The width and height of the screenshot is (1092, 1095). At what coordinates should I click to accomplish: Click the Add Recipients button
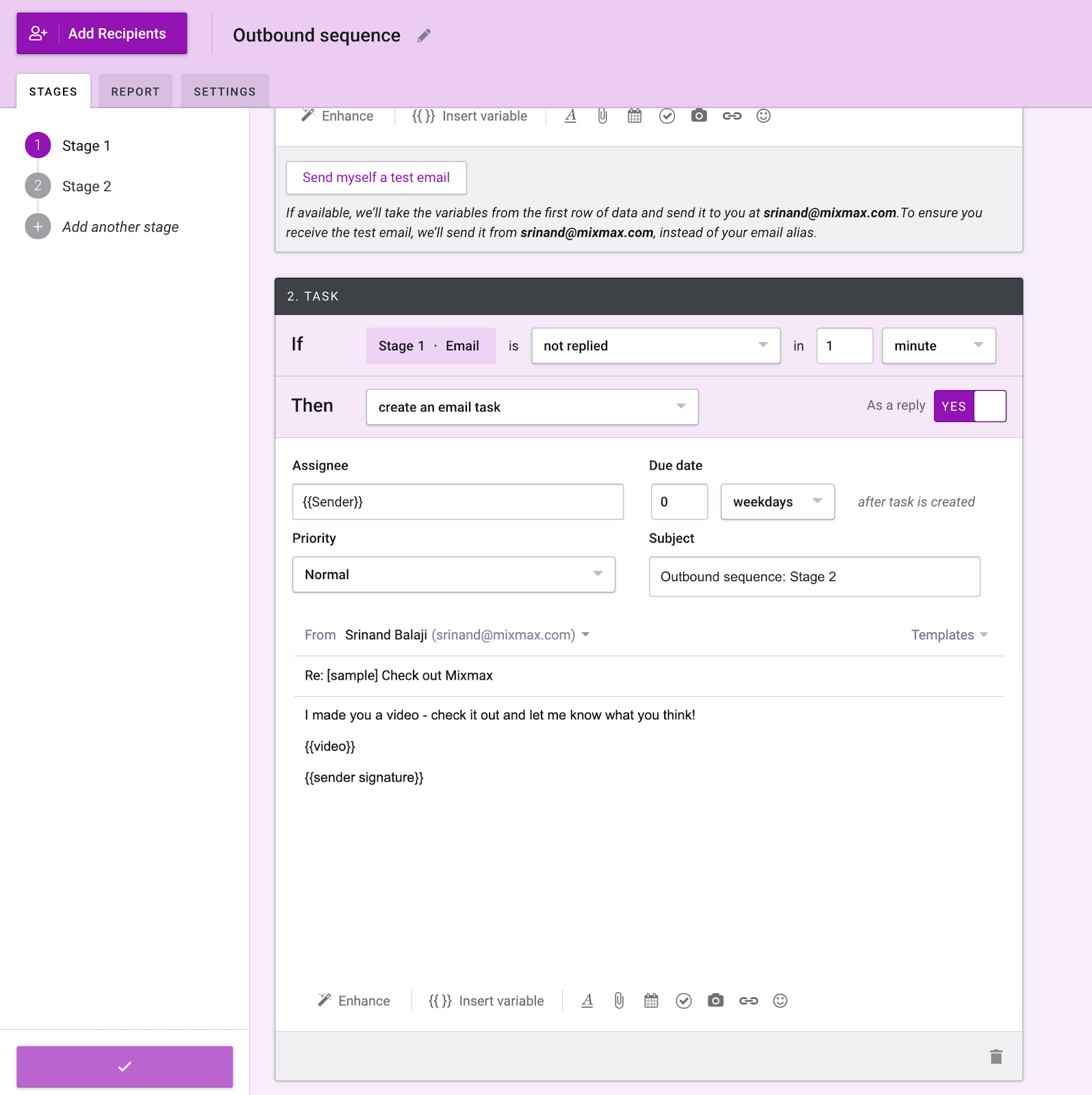102,34
